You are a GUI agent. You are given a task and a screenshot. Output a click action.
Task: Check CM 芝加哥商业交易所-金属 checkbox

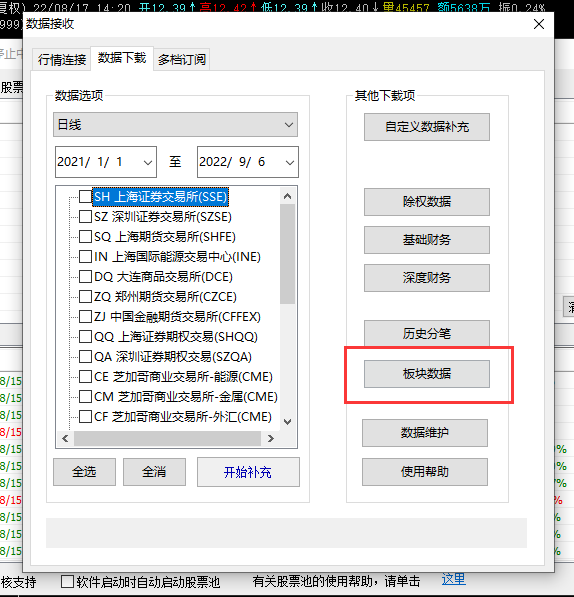tap(85, 396)
